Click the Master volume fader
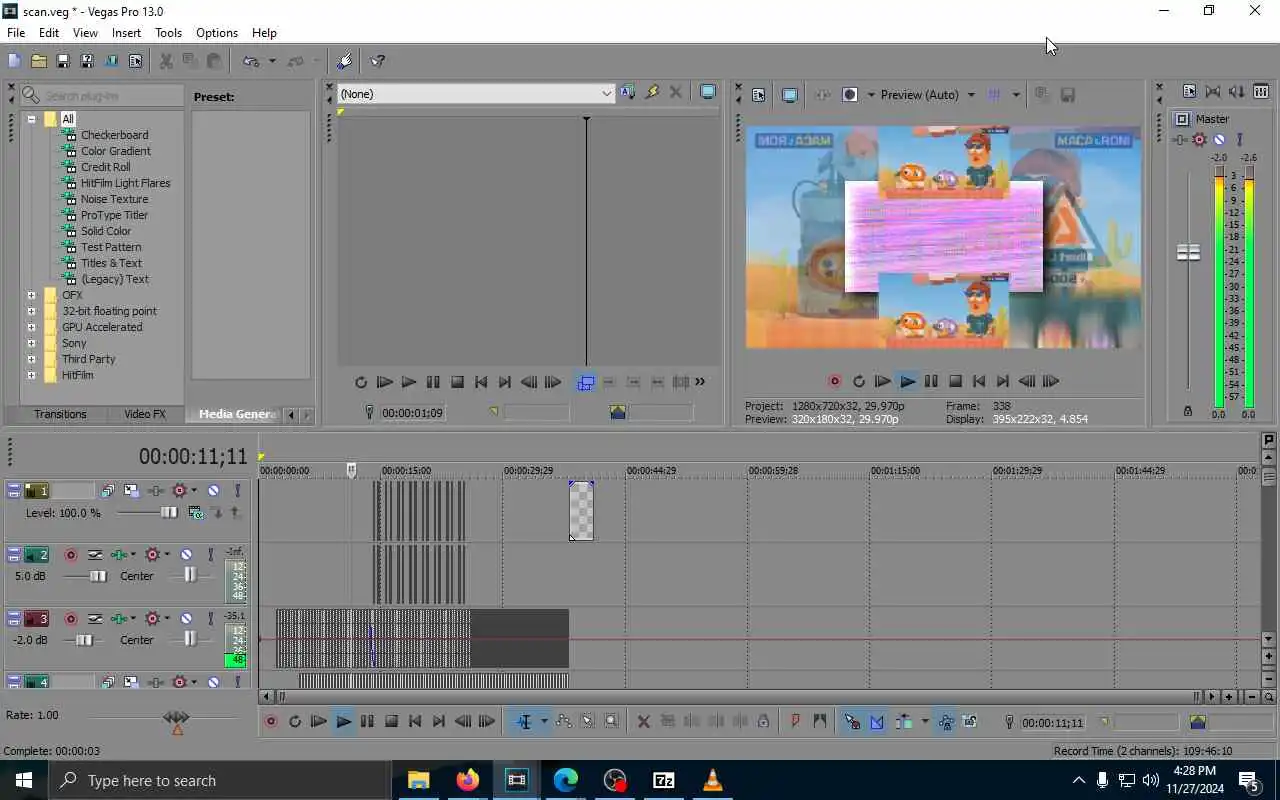 coord(1188,253)
